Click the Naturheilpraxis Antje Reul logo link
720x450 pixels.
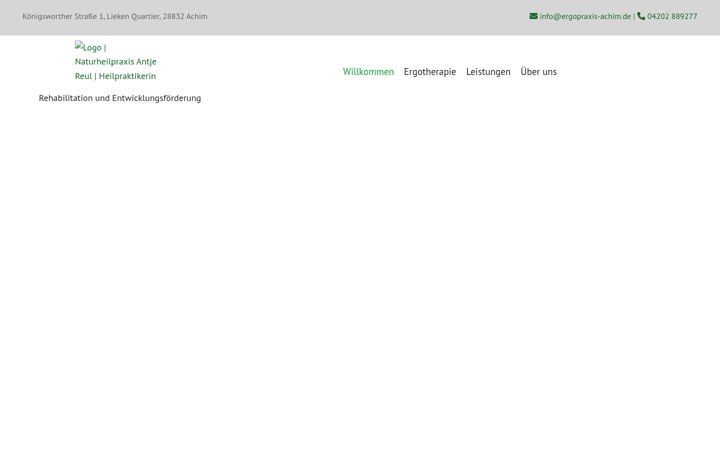coord(116,62)
